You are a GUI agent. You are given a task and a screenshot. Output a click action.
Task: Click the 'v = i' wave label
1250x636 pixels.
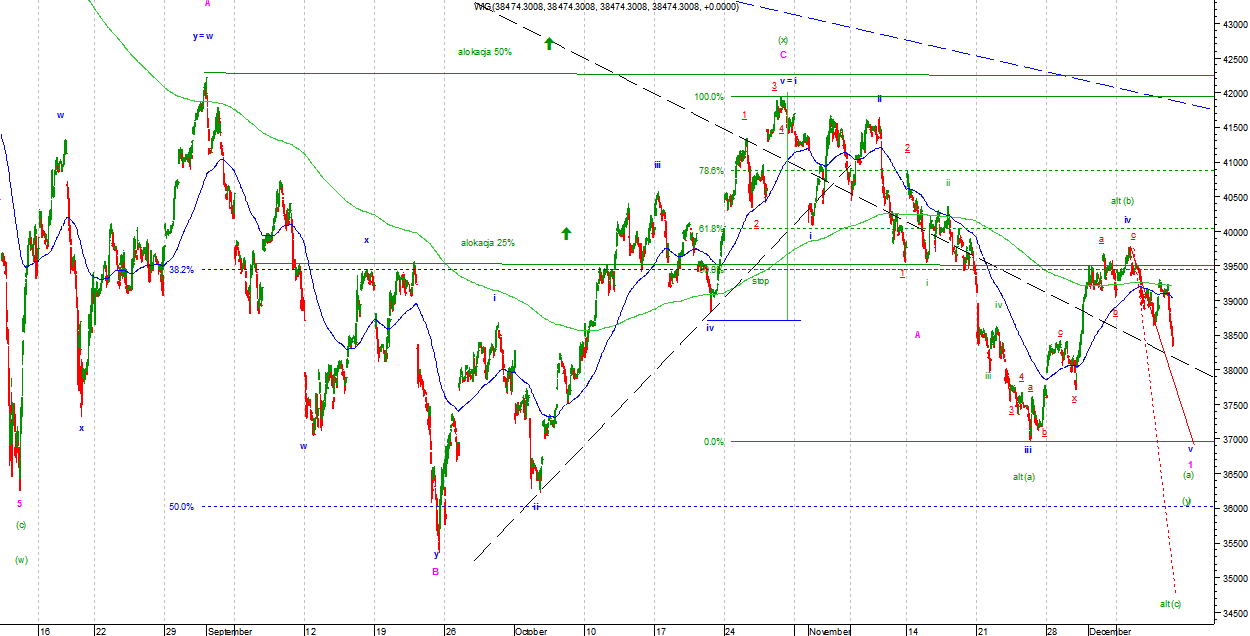point(788,81)
